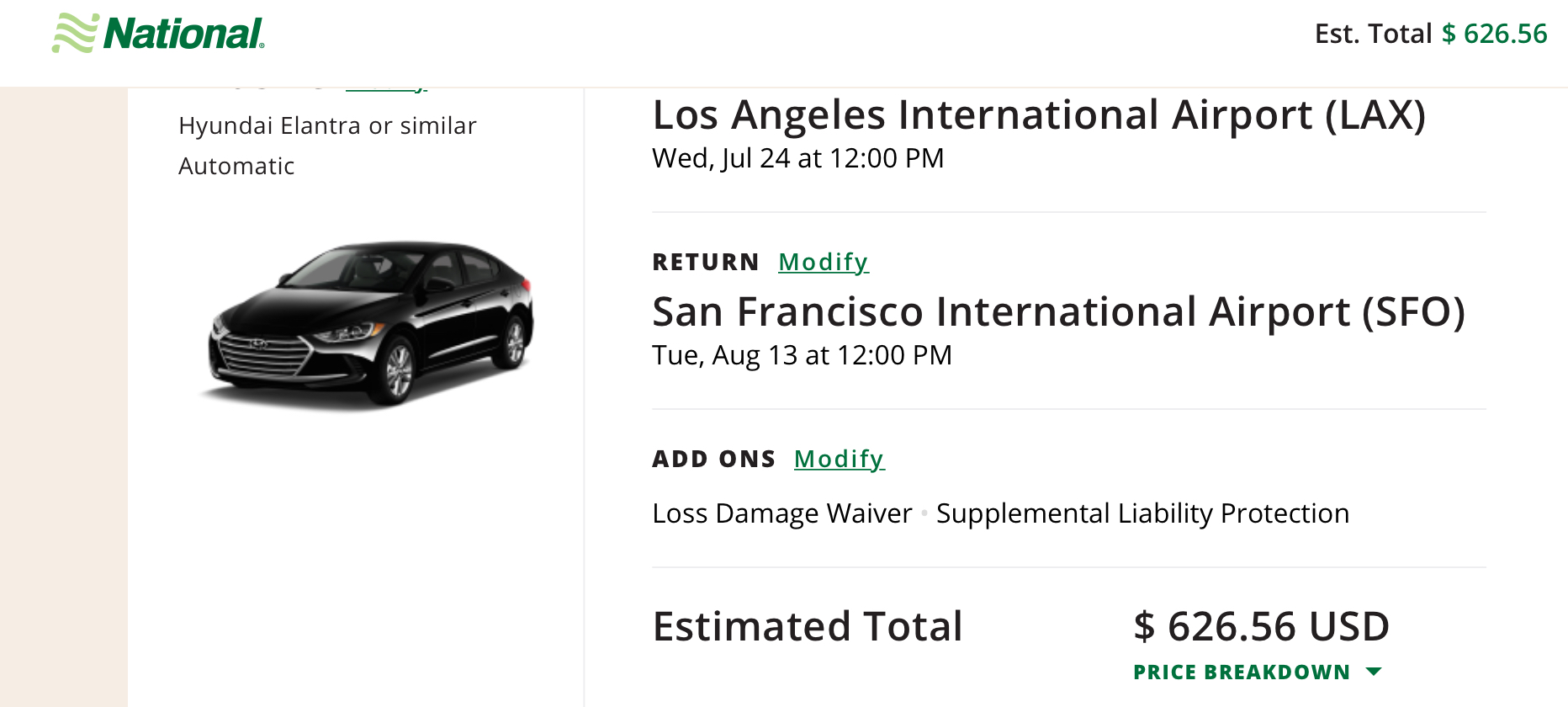Click the Hyundai Elantra or similar text
The height and width of the screenshot is (707, 1568).
(x=327, y=125)
